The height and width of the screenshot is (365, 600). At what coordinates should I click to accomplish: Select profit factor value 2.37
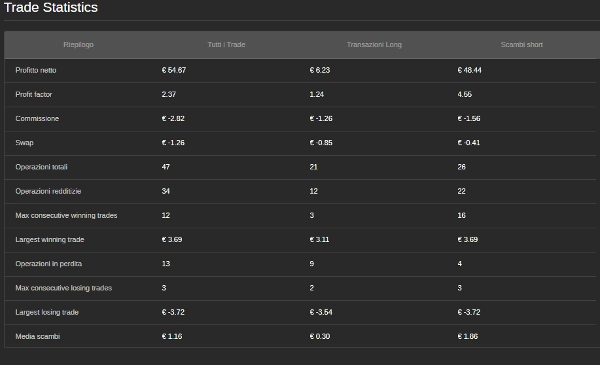pos(169,95)
